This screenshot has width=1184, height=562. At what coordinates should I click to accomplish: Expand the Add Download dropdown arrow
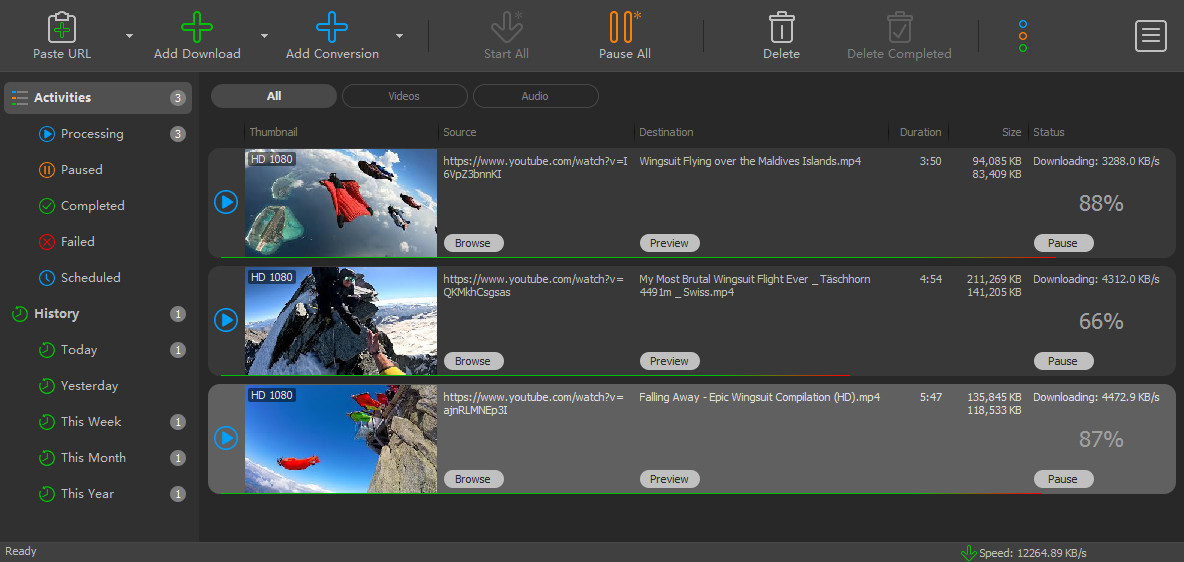pos(265,36)
